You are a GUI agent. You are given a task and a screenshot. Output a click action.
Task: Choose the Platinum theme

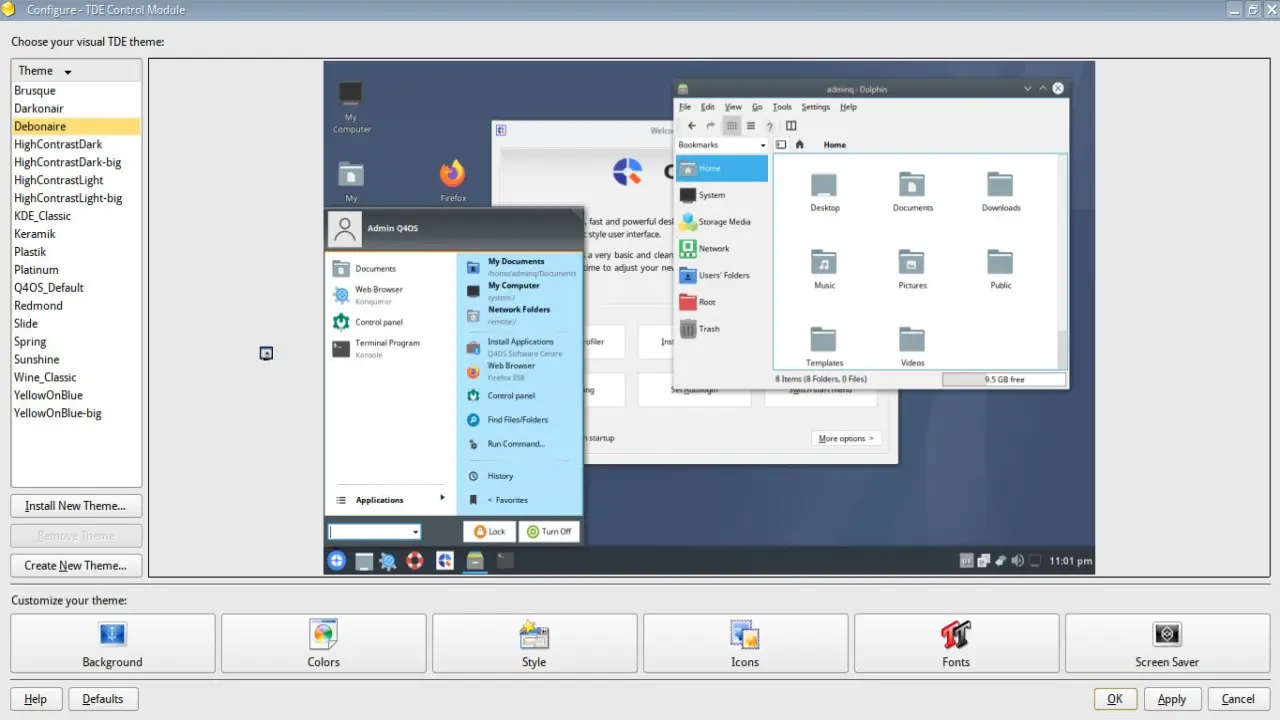[76, 270]
